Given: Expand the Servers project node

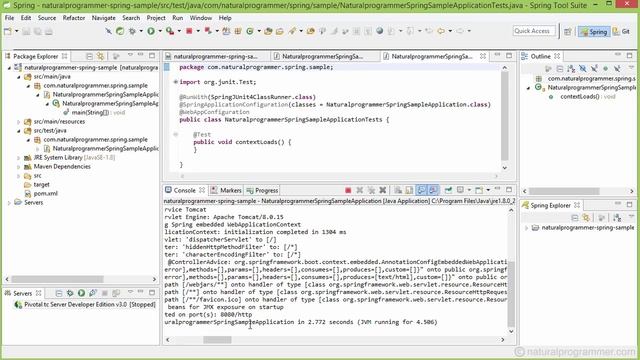Looking at the screenshot, I should [x=9, y=202].
